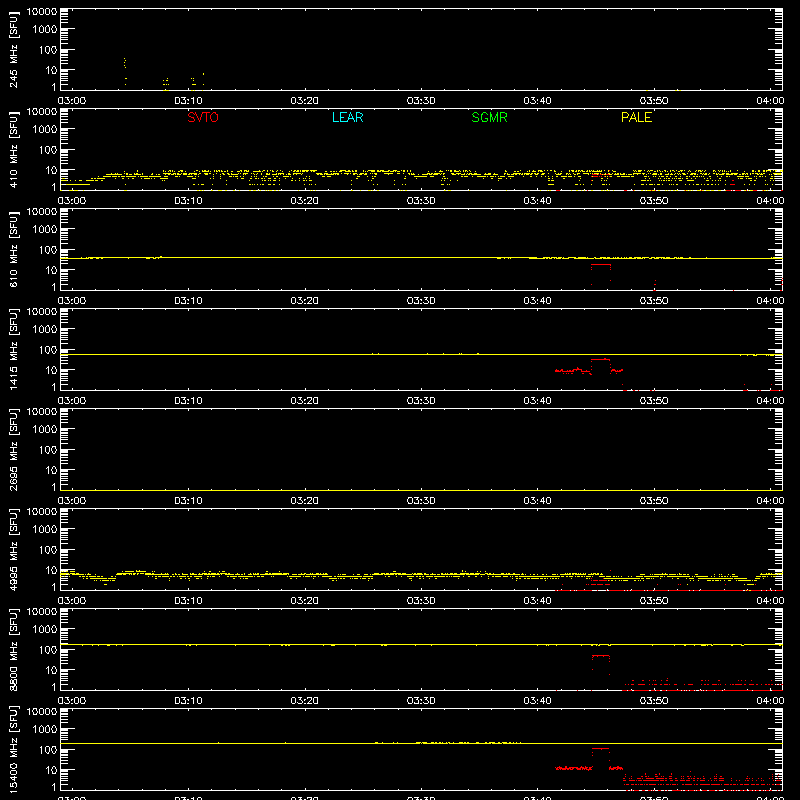Click the 10 tick label on 8800 MHz axis

(51, 670)
